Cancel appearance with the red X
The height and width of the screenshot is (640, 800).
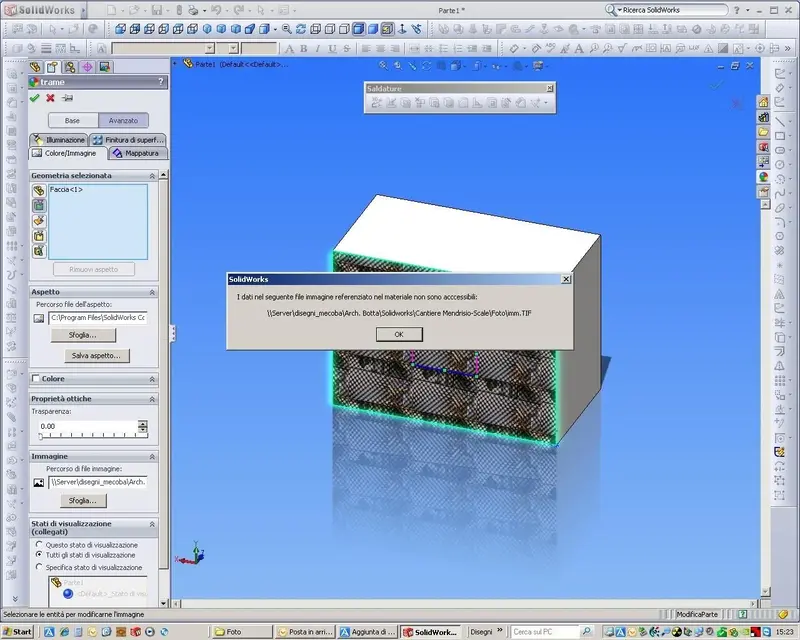coord(50,98)
